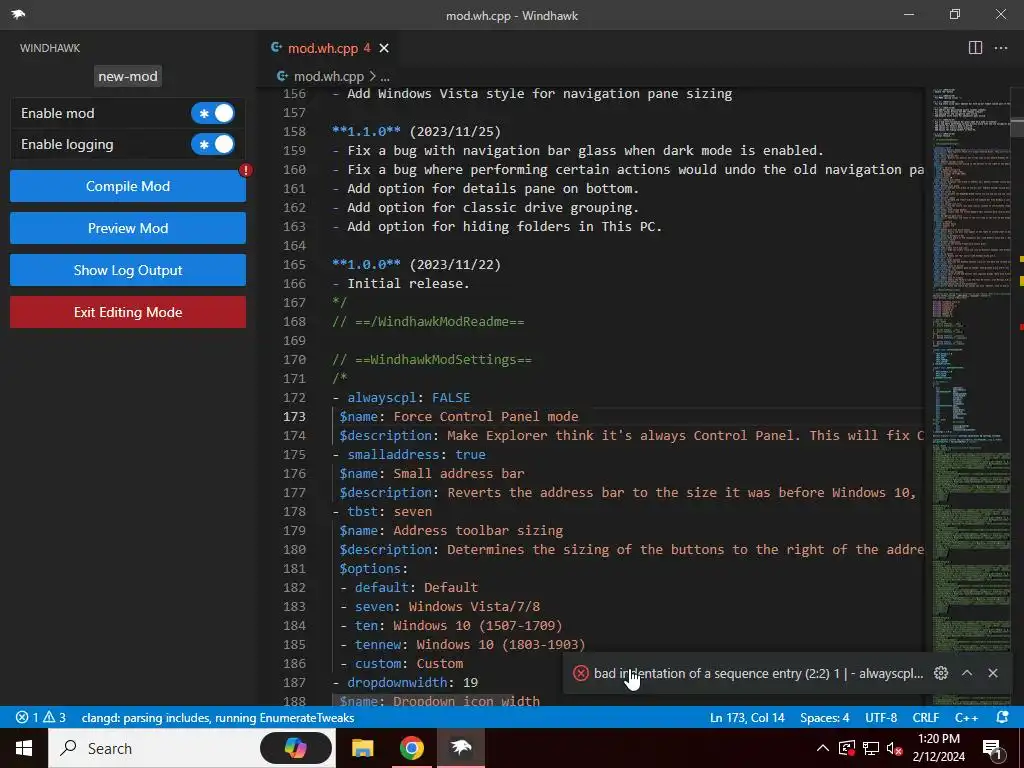Open errors and warnings in status bar
The image size is (1024, 768).
point(40,718)
